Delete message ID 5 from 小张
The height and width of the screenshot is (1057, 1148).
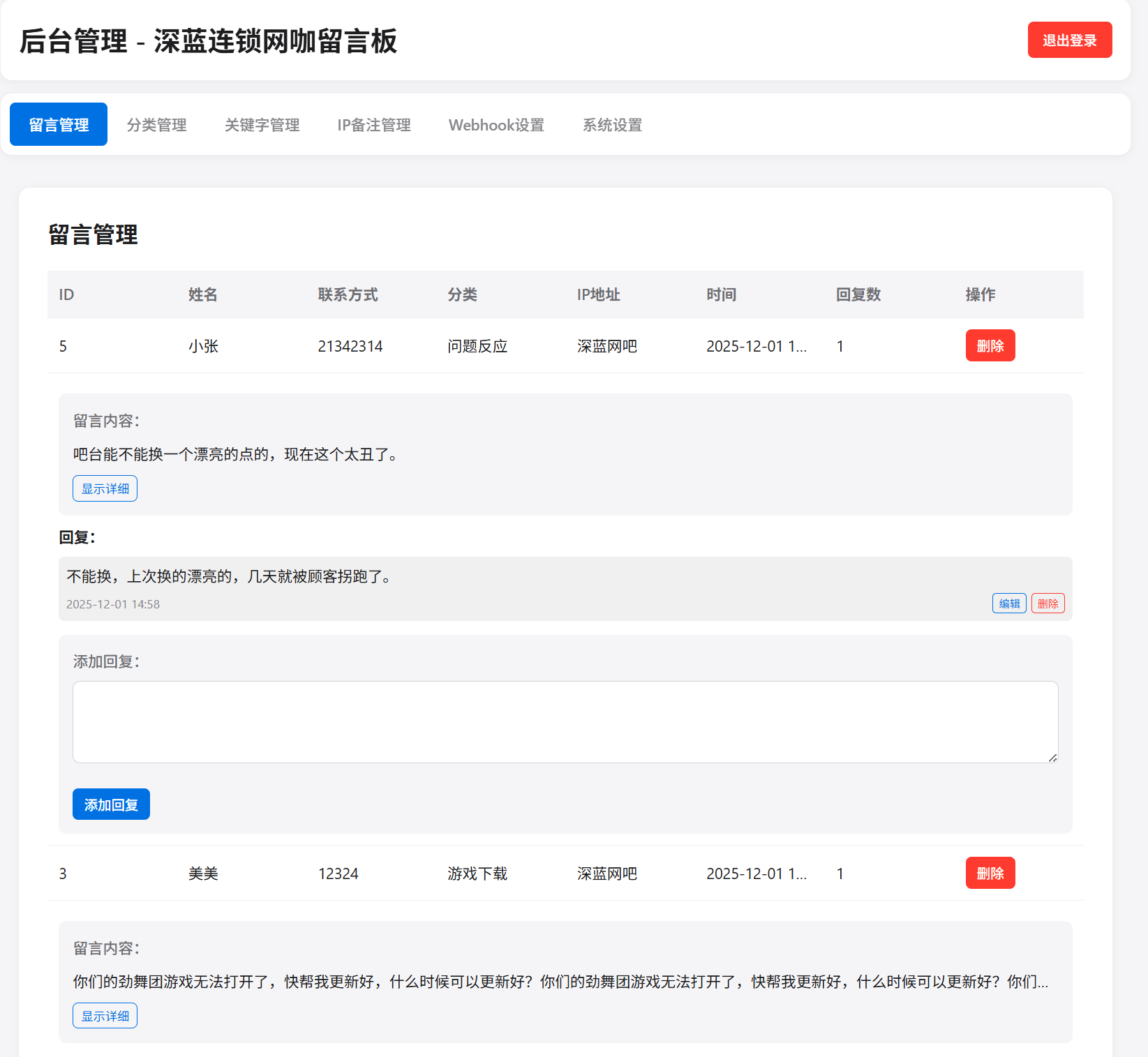(990, 345)
